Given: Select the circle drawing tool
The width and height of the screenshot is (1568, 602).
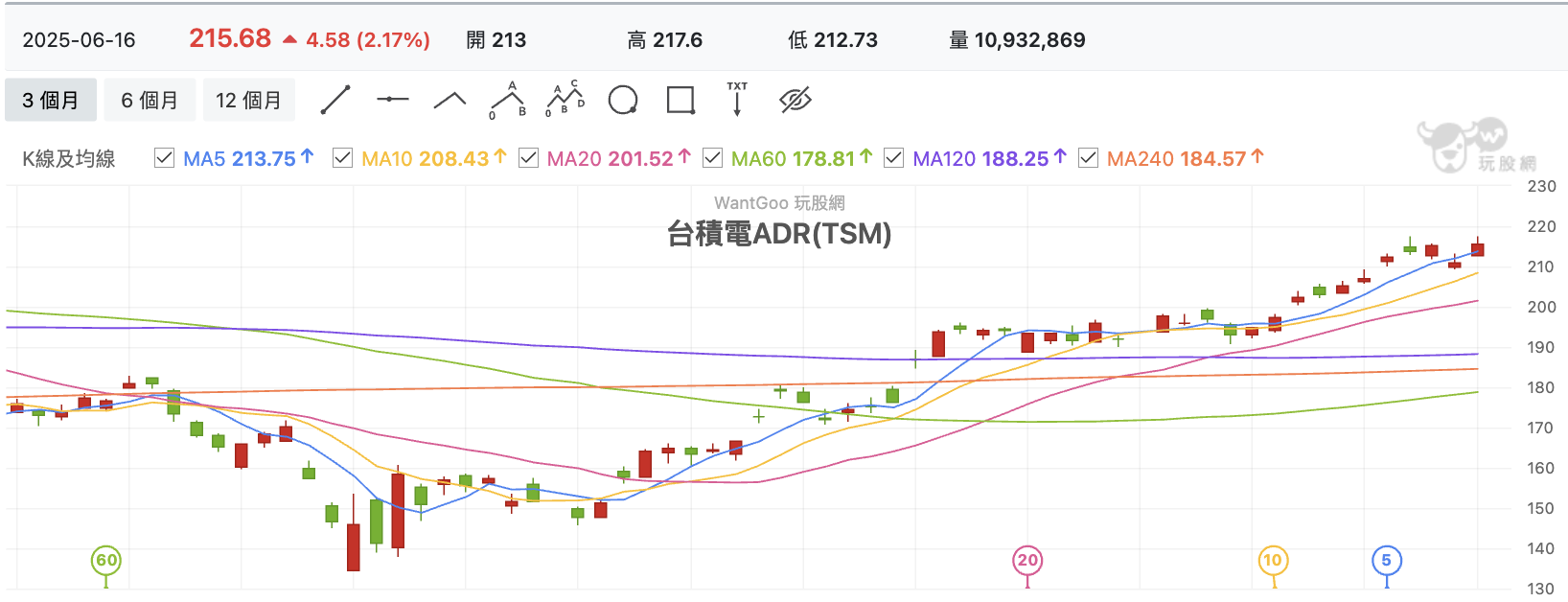Looking at the screenshot, I should click(x=623, y=100).
